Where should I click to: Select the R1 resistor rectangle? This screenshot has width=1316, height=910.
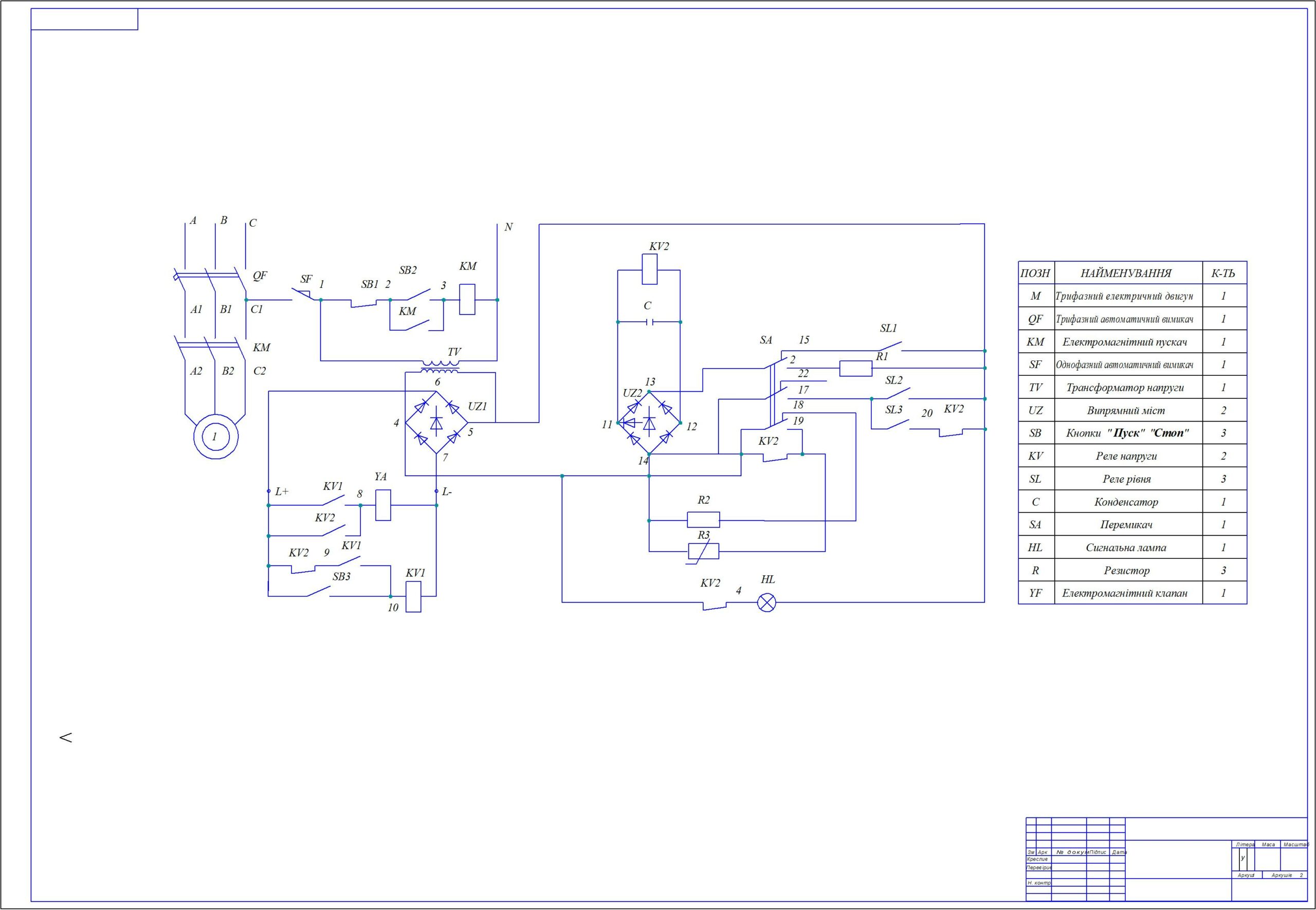click(855, 368)
